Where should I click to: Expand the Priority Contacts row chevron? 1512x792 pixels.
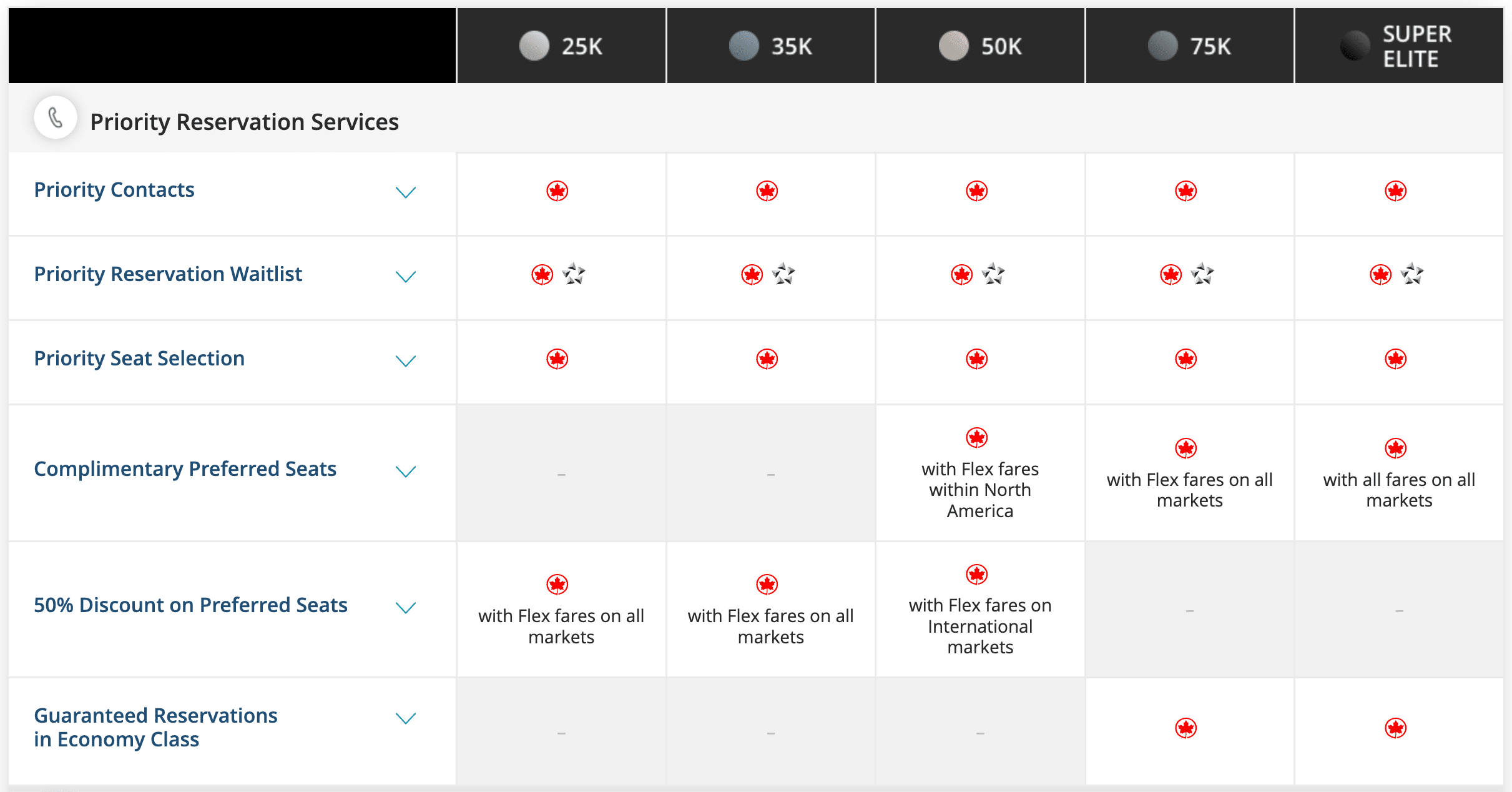[x=406, y=192]
